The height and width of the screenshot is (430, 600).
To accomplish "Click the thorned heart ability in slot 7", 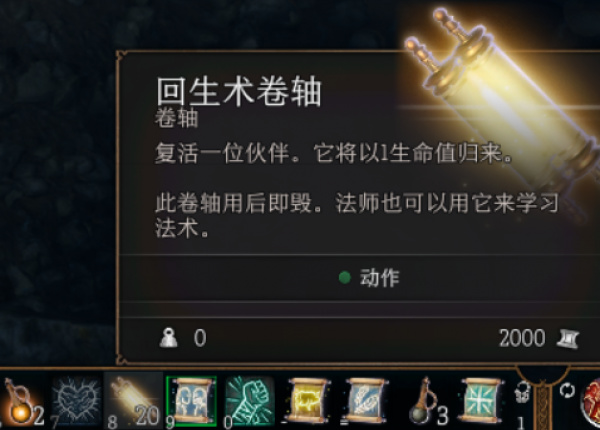I will (76, 401).
